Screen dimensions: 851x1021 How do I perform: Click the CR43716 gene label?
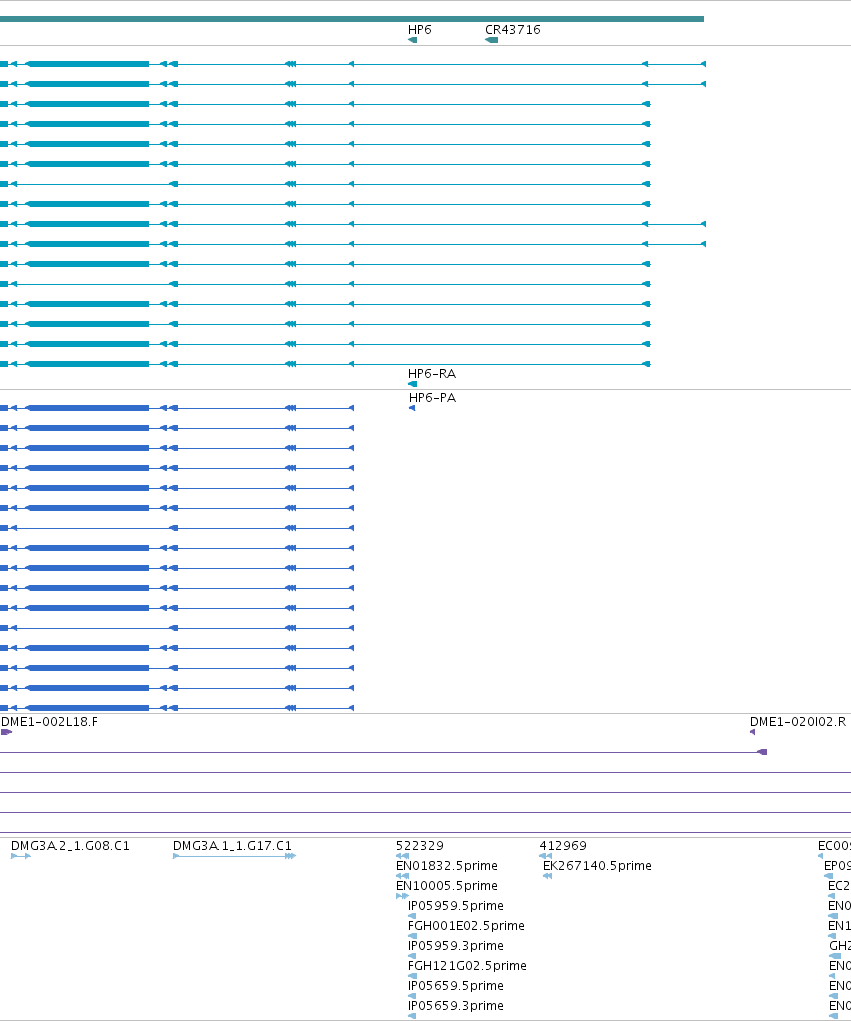tap(512, 30)
